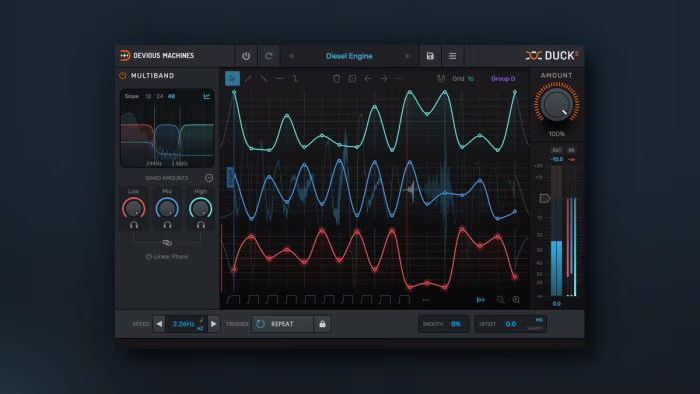The width and height of the screenshot is (700, 394).
Task: Collapse the Band Amounts section
Action: (x=208, y=178)
